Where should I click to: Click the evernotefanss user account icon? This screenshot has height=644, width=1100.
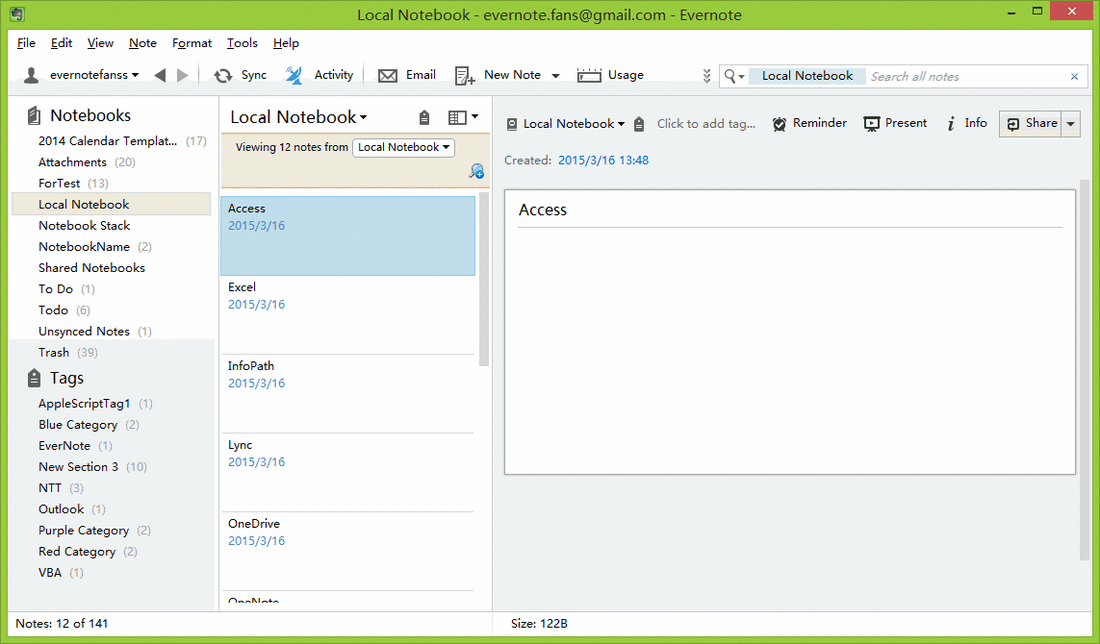31,75
